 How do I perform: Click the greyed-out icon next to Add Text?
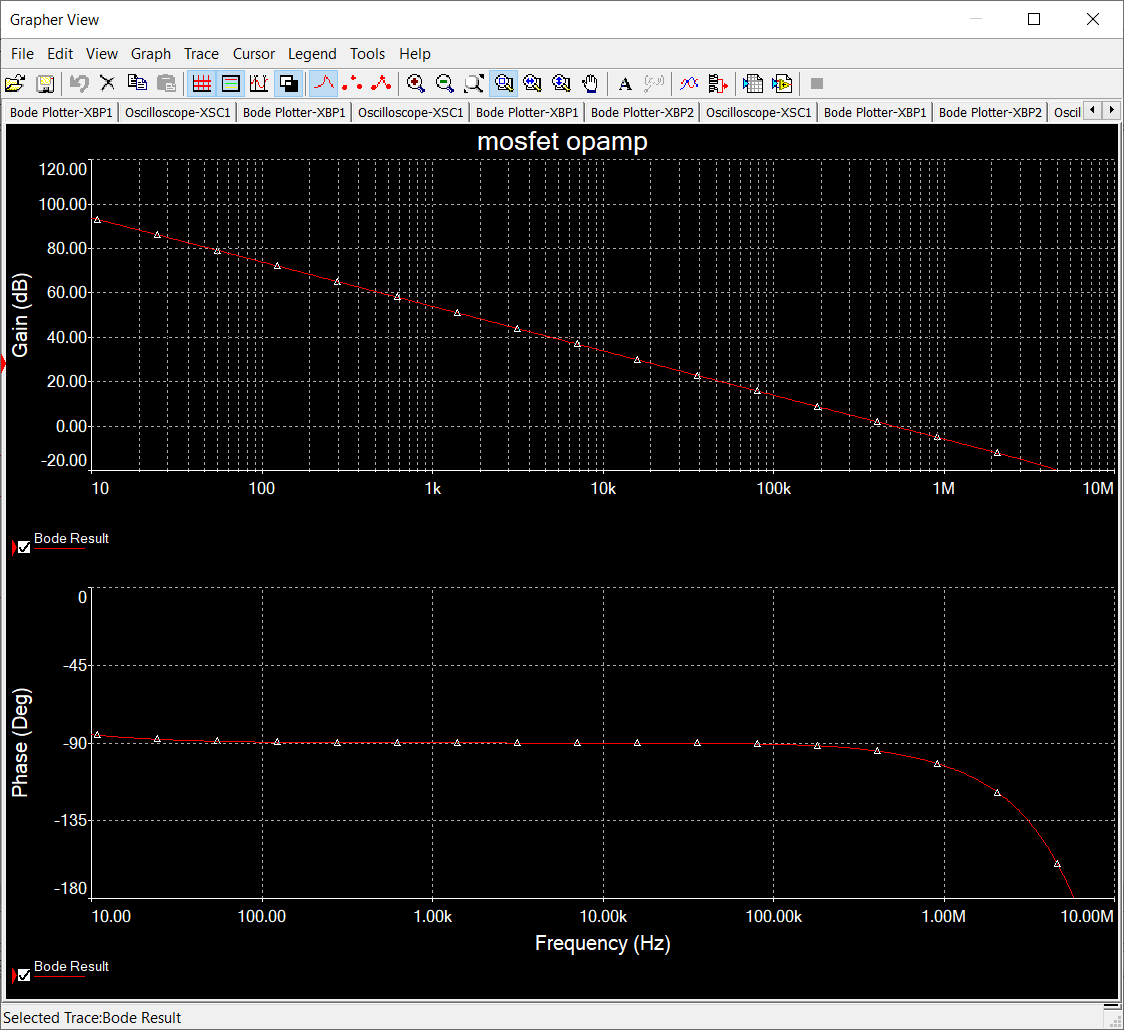(654, 84)
